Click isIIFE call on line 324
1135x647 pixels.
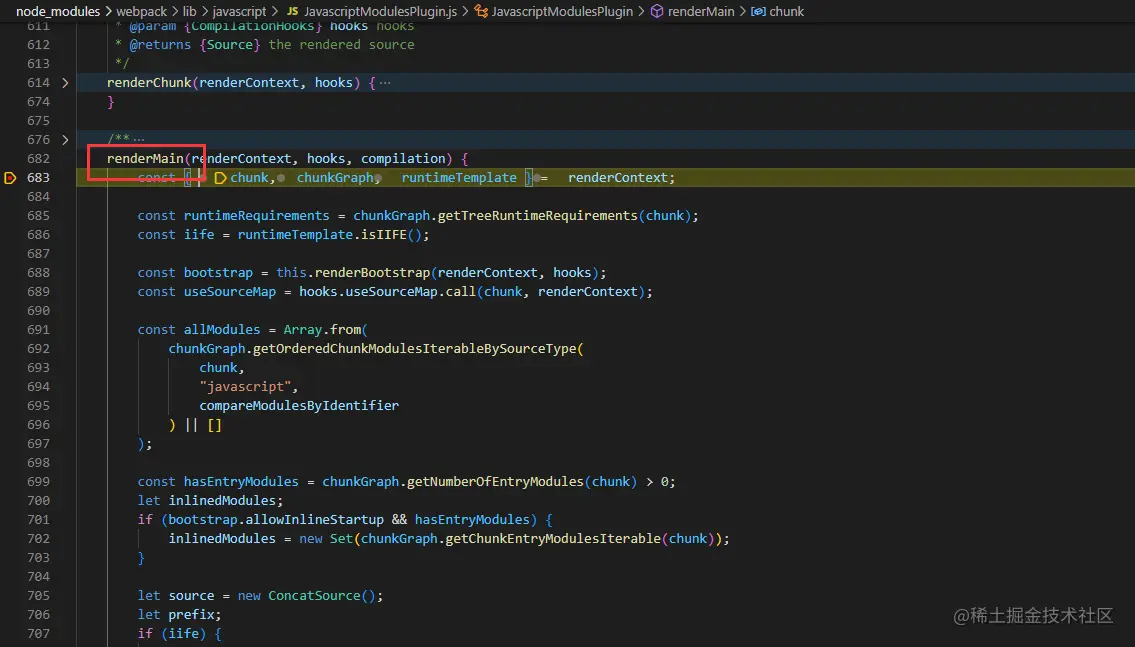tap(384, 234)
